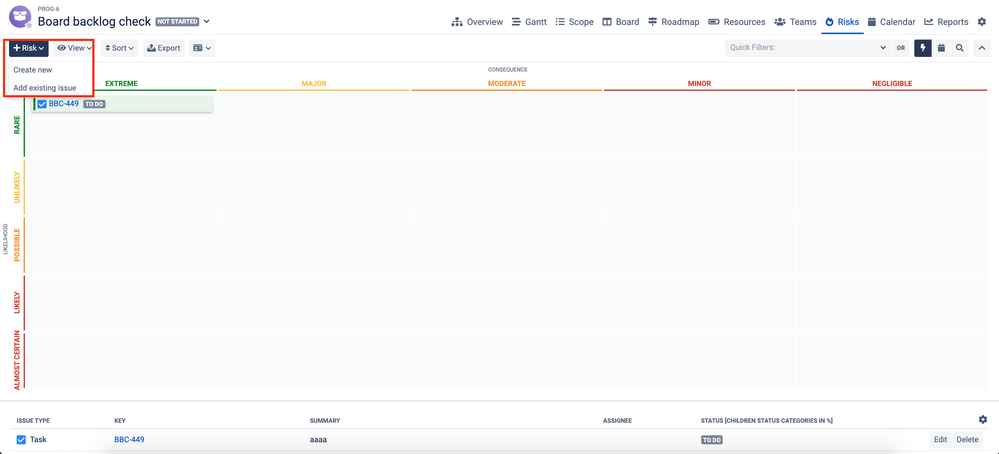Click the ISSUE TYPE column header
The height and width of the screenshot is (454, 999).
[33, 421]
